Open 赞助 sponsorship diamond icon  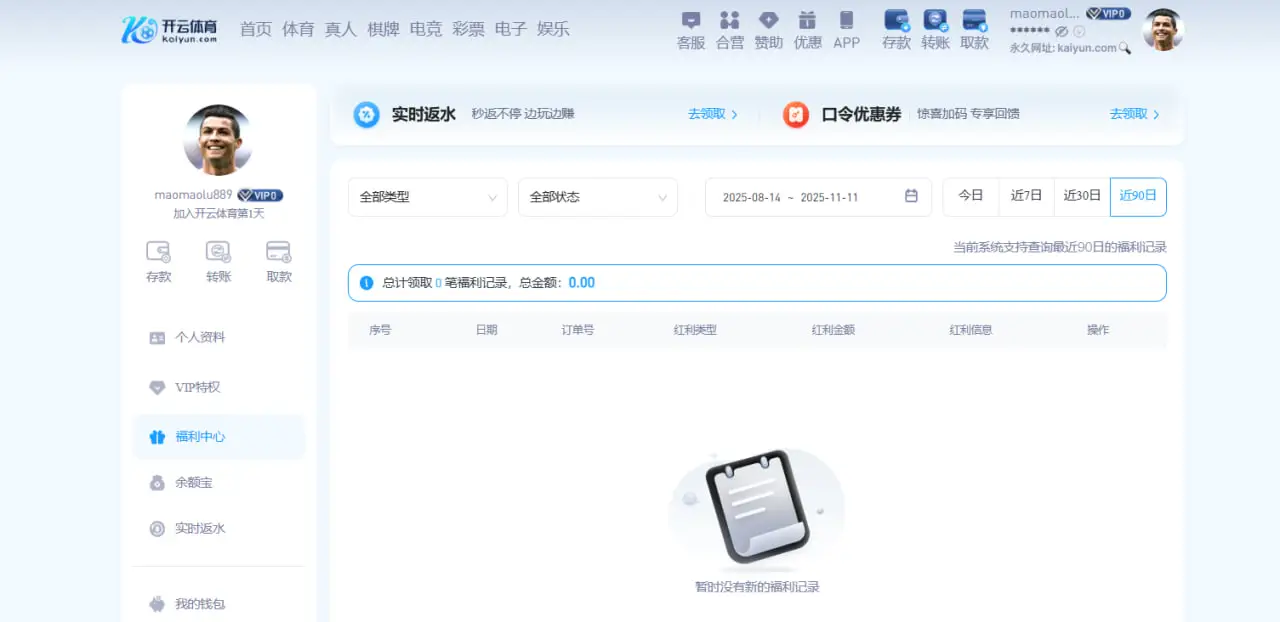tap(768, 20)
